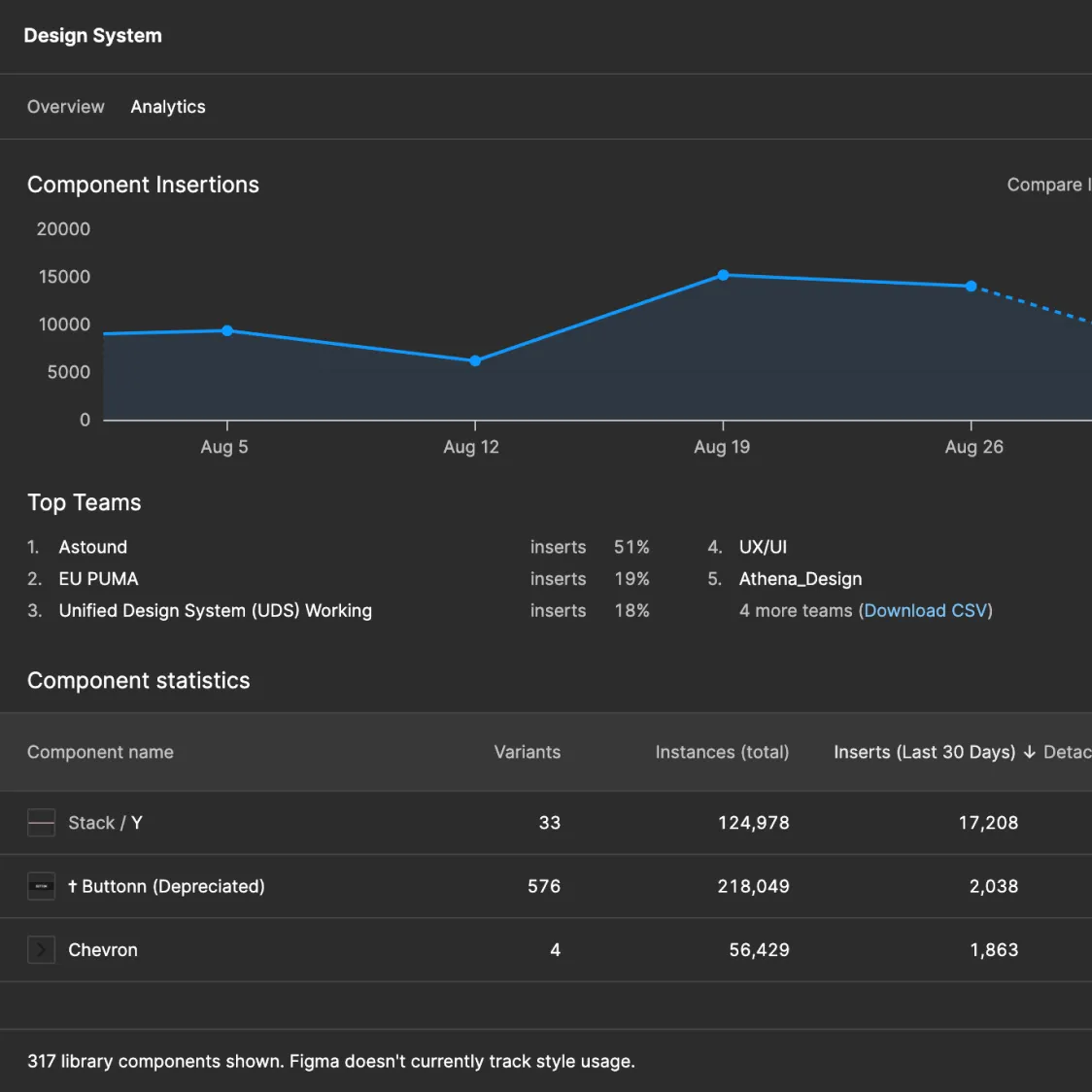Select the Aug 26 chart data point
The width and height of the screenshot is (1092, 1092).
coord(971,287)
